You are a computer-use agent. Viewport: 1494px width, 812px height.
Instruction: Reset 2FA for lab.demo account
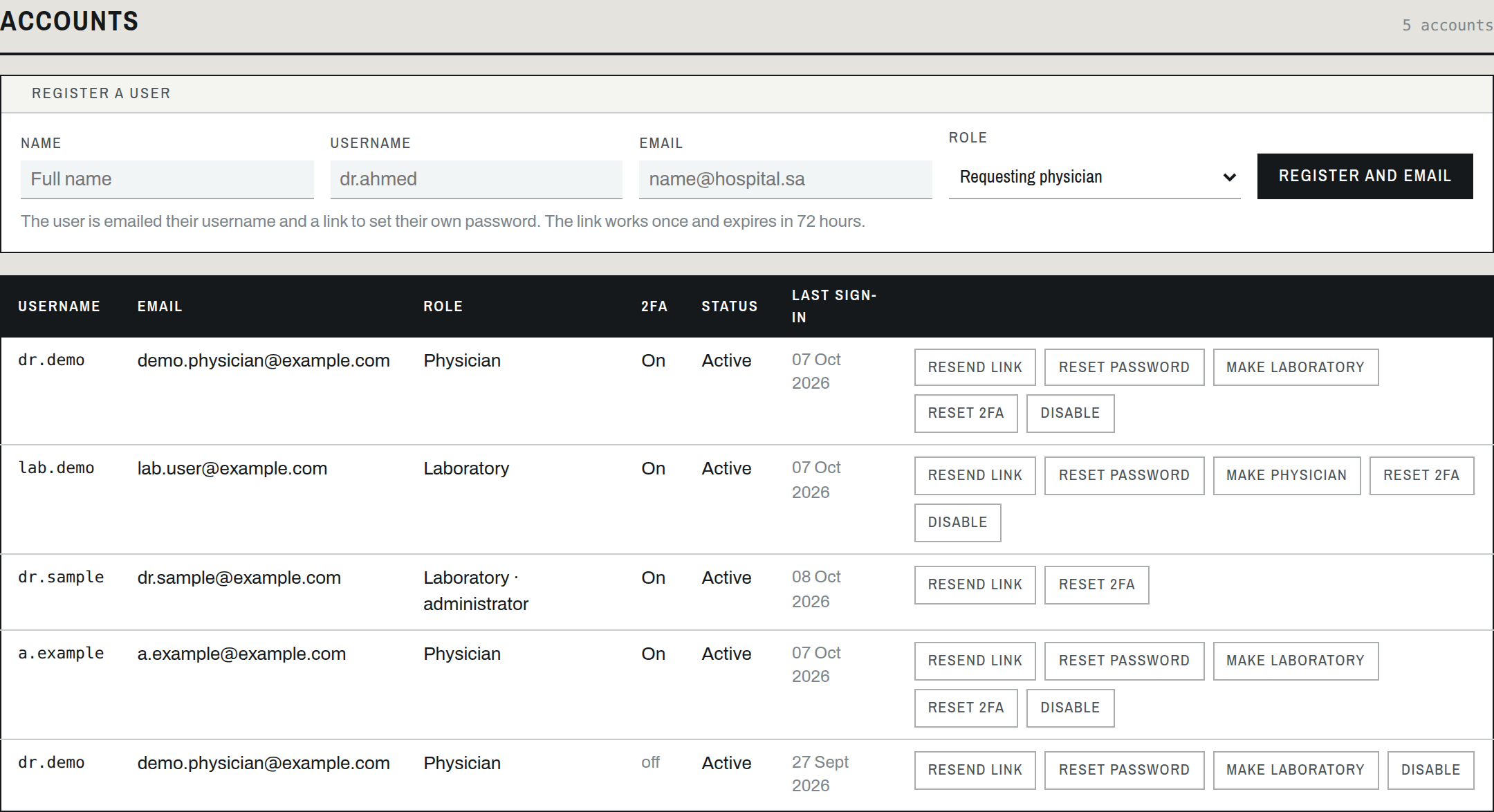click(x=1421, y=475)
